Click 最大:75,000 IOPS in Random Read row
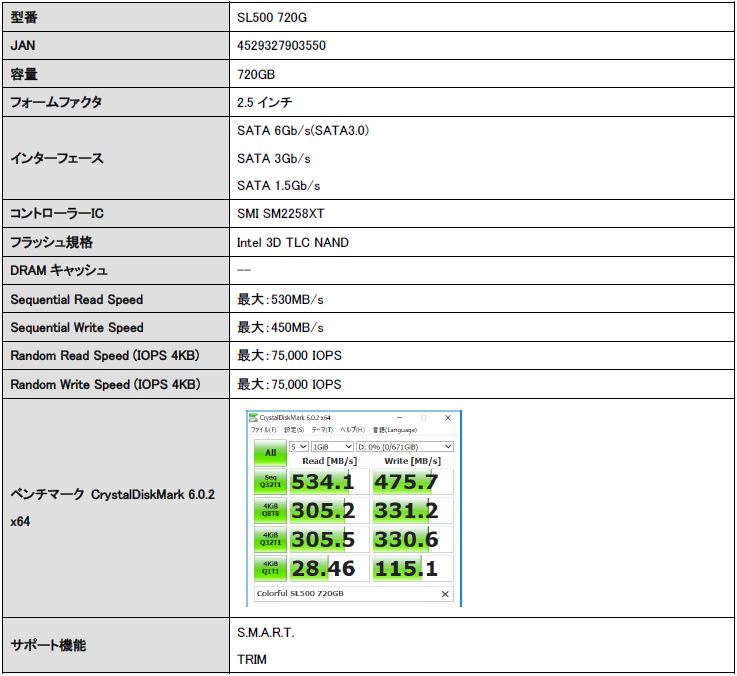Viewport: 737px width, 676px height. (x=289, y=355)
